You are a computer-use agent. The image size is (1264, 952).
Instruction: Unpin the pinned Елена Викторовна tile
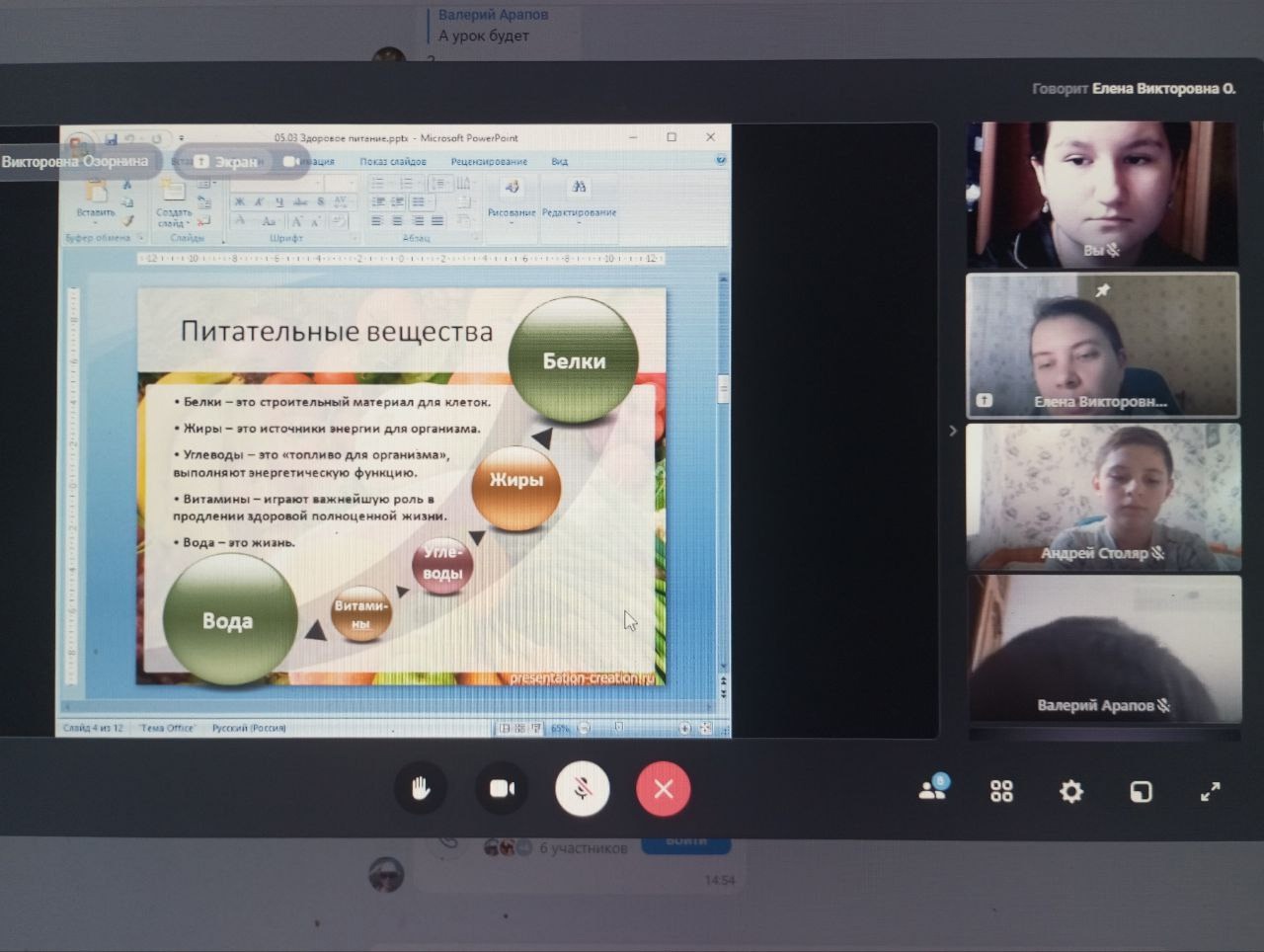click(x=1102, y=290)
